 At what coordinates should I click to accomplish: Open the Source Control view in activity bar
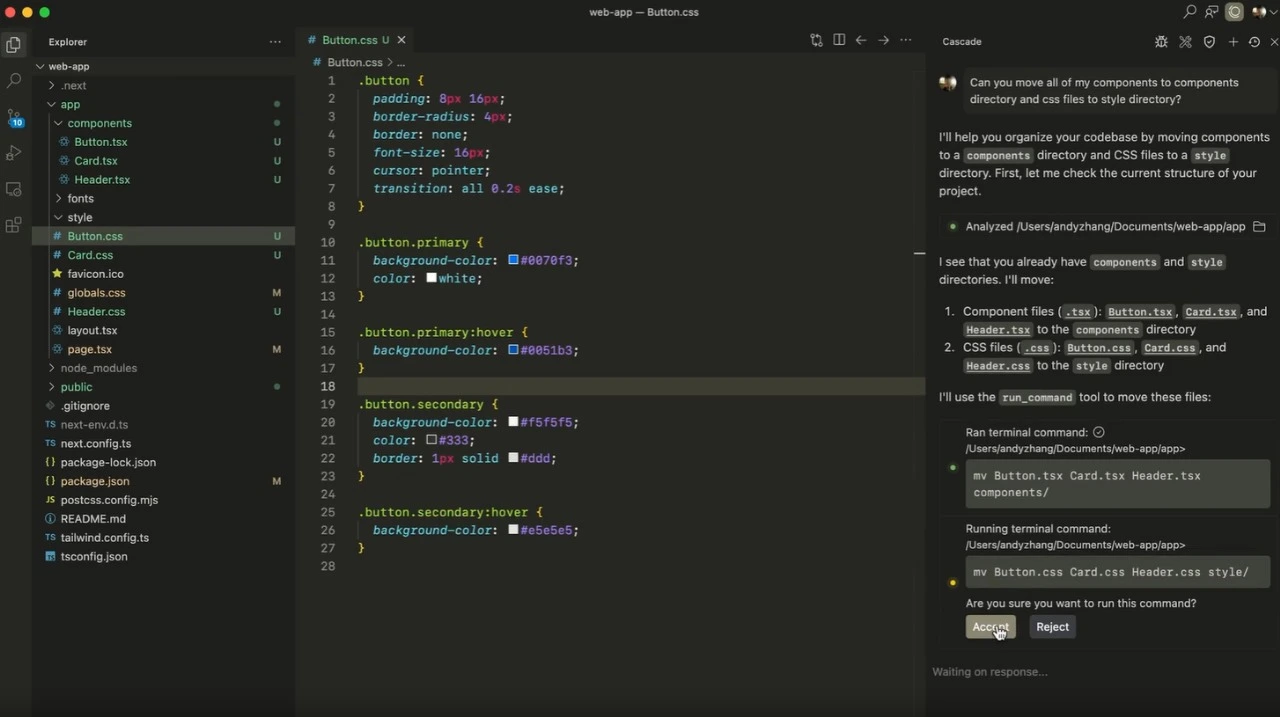(14, 117)
